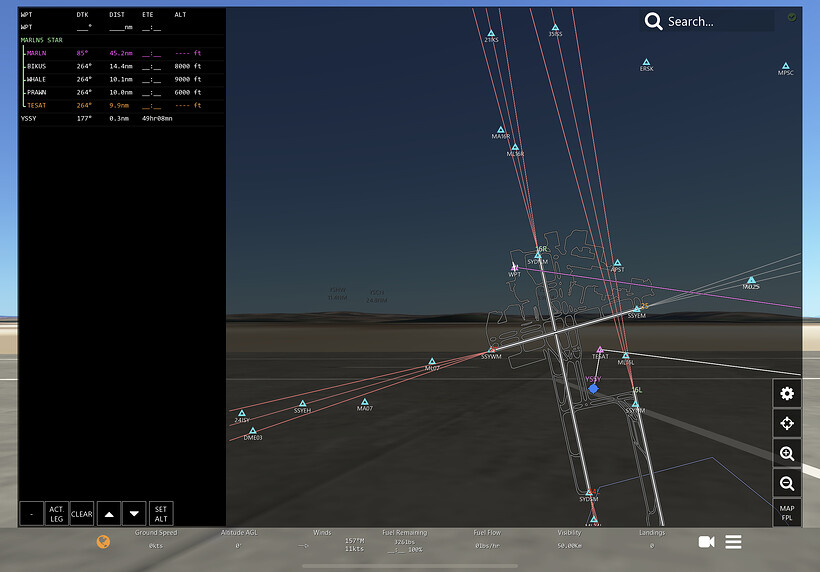
Task: Tap the Visibility status readout
Action: [570, 539]
